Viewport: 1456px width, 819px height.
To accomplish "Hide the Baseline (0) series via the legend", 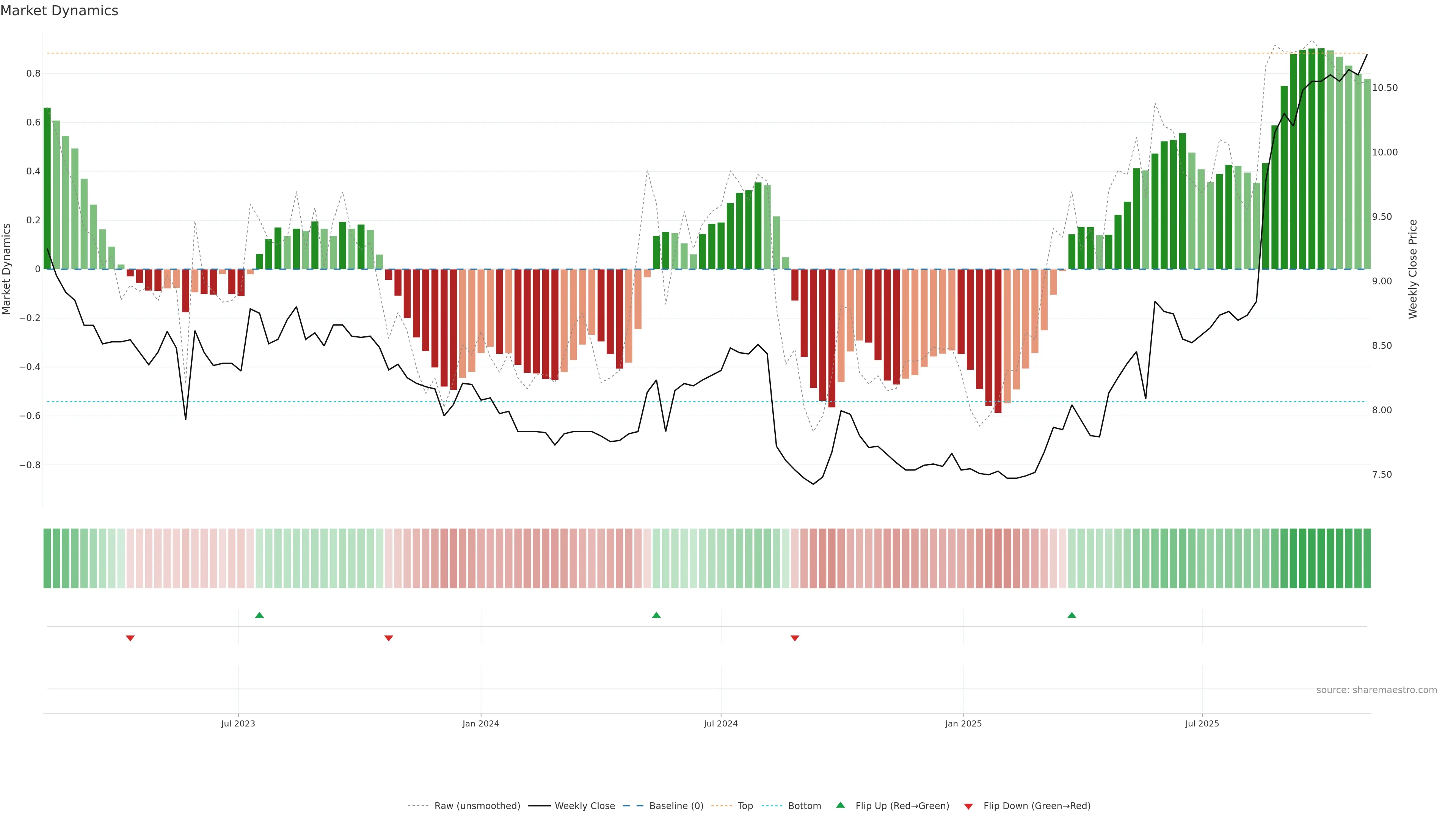I will pyautogui.click(x=676, y=806).
